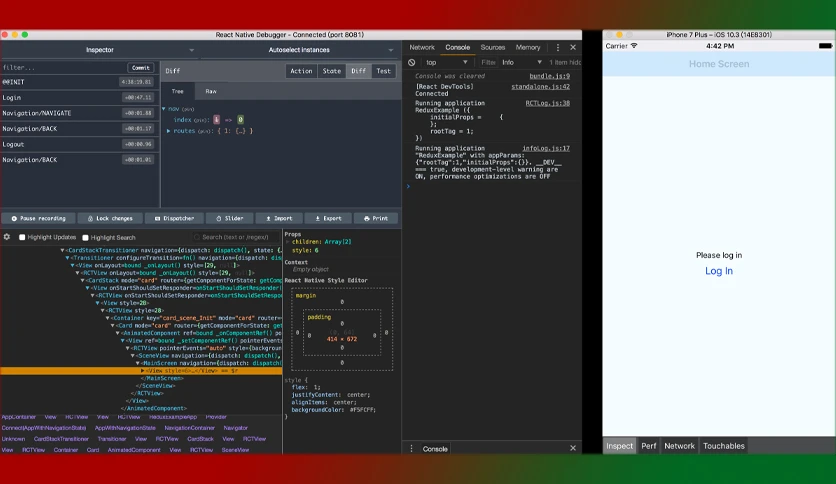Select the Navigation/NAVIGATE action row
This screenshot has height=484, width=836.
pyautogui.click(x=79, y=113)
